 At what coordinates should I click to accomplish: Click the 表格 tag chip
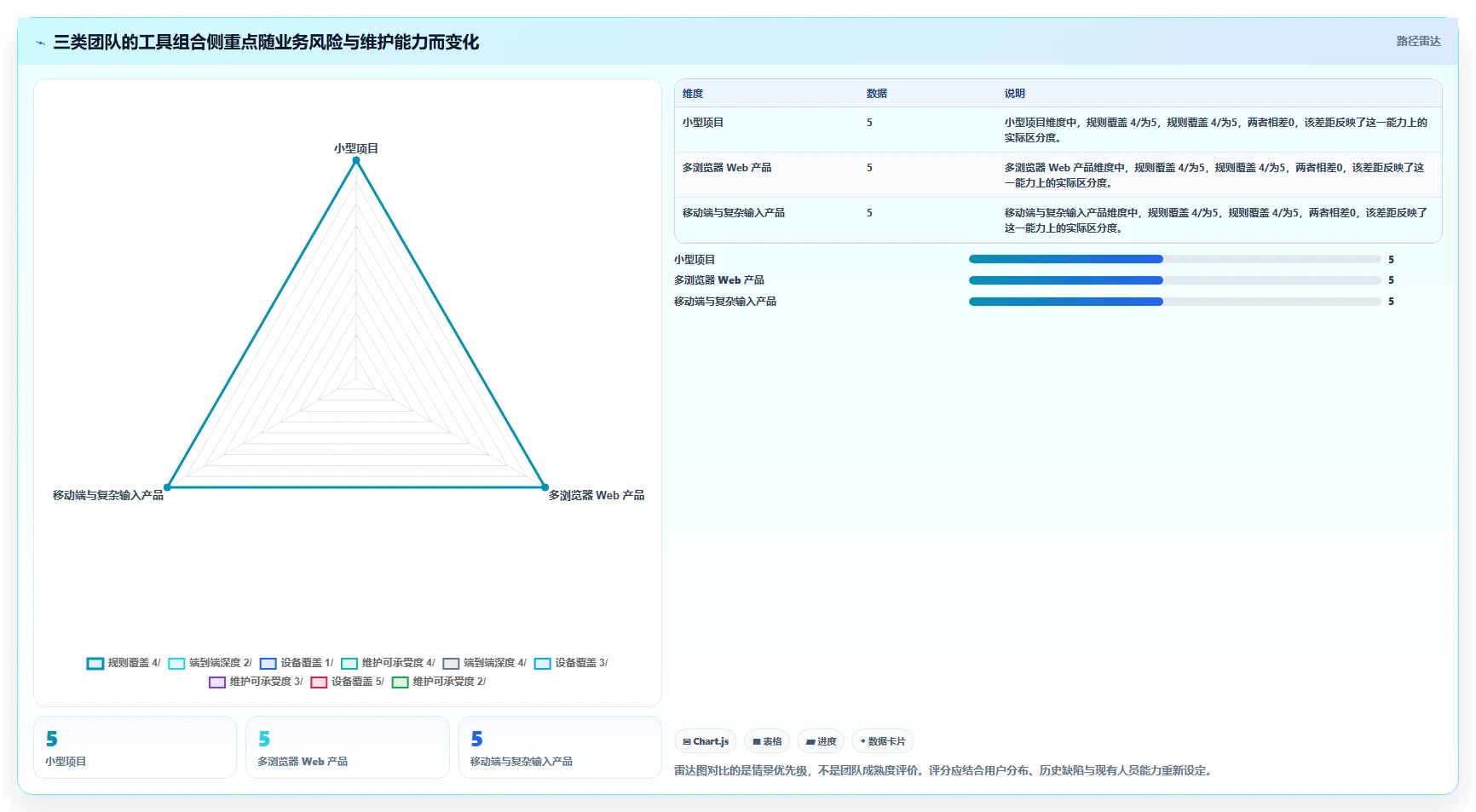tap(767, 741)
